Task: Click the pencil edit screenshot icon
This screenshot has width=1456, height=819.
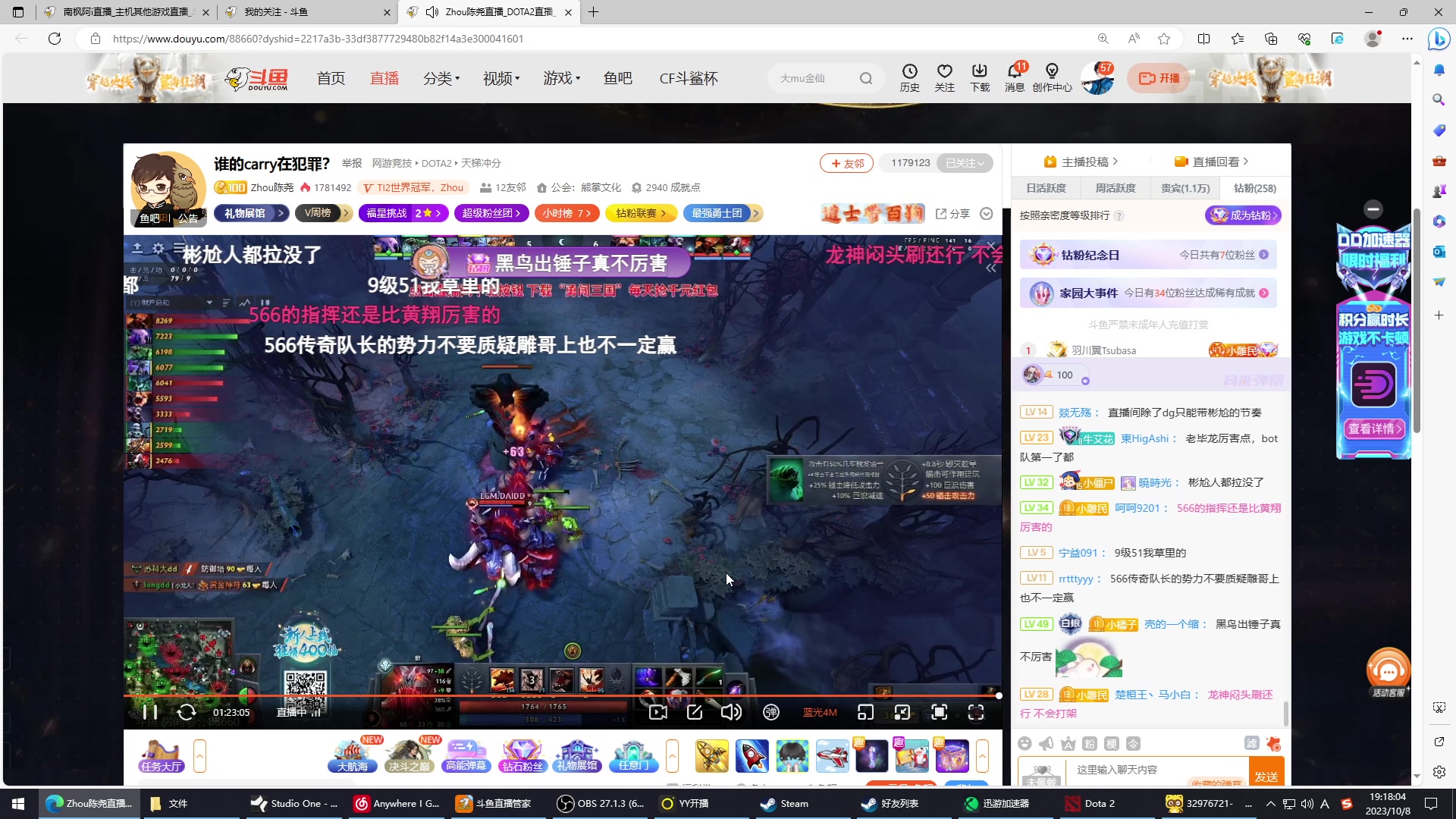Action: click(695, 712)
